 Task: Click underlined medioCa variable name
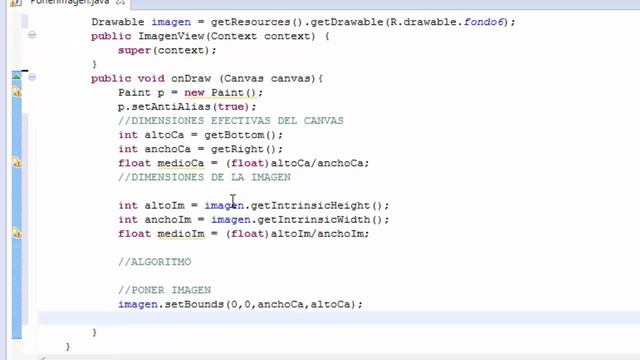pos(181,163)
